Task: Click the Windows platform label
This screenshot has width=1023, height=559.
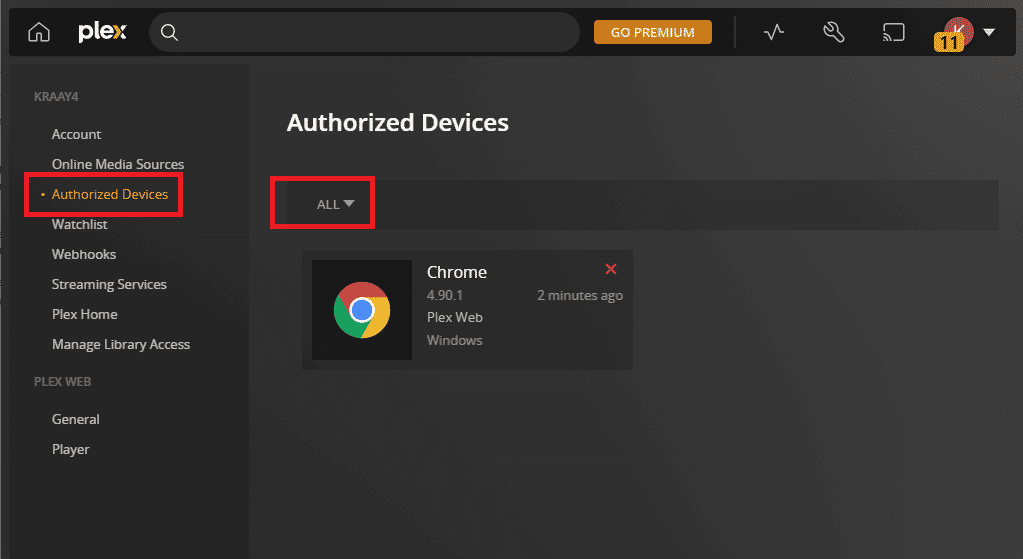Action: (x=455, y=340)
